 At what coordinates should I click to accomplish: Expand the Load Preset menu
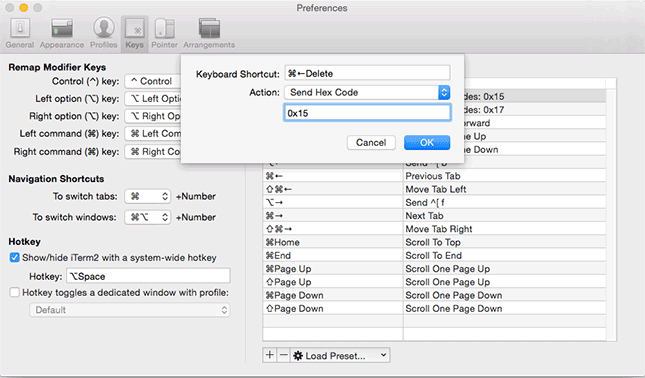(x=341, y=355)
